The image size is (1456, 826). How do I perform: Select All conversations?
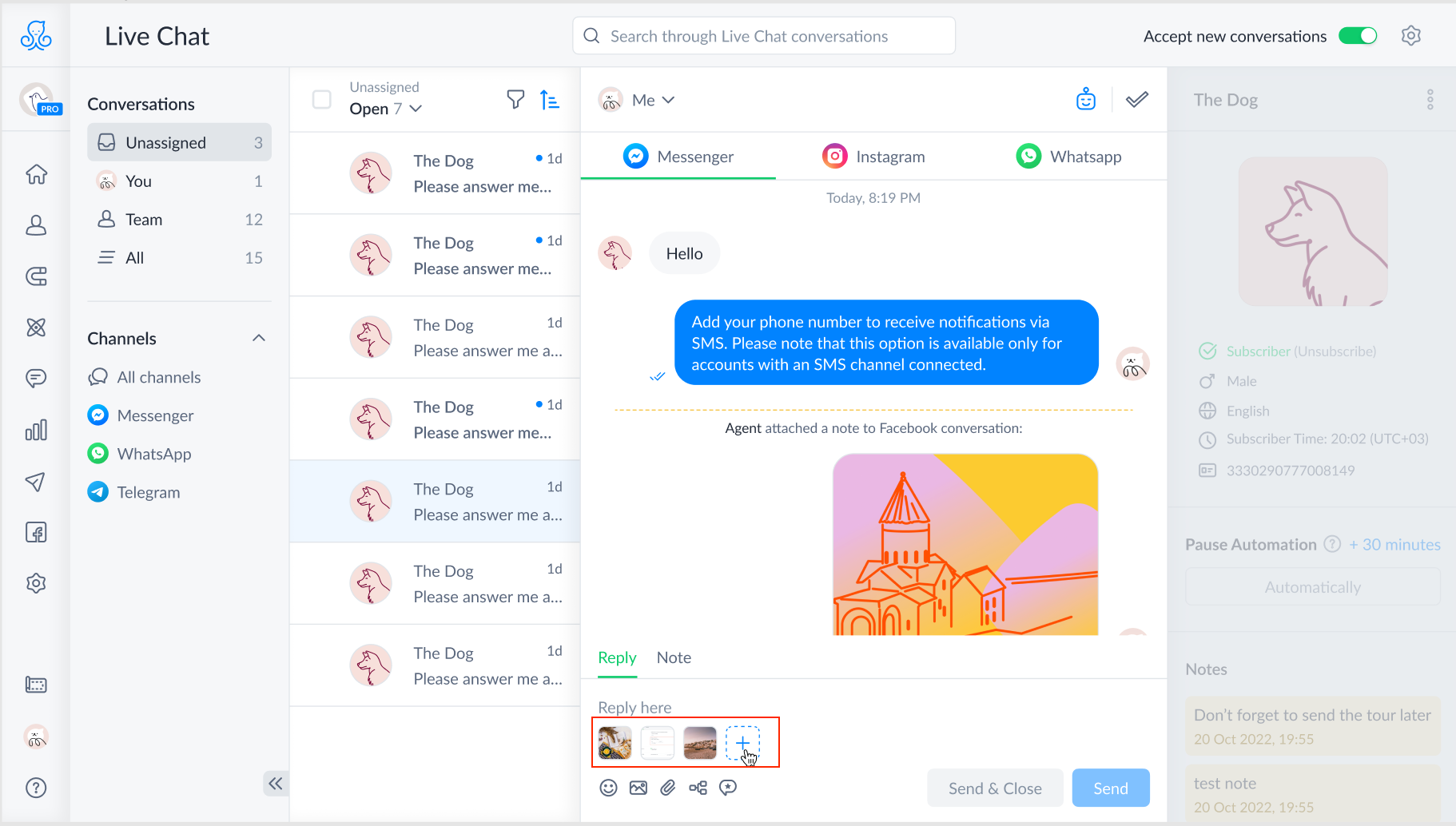tap(180, 258)
